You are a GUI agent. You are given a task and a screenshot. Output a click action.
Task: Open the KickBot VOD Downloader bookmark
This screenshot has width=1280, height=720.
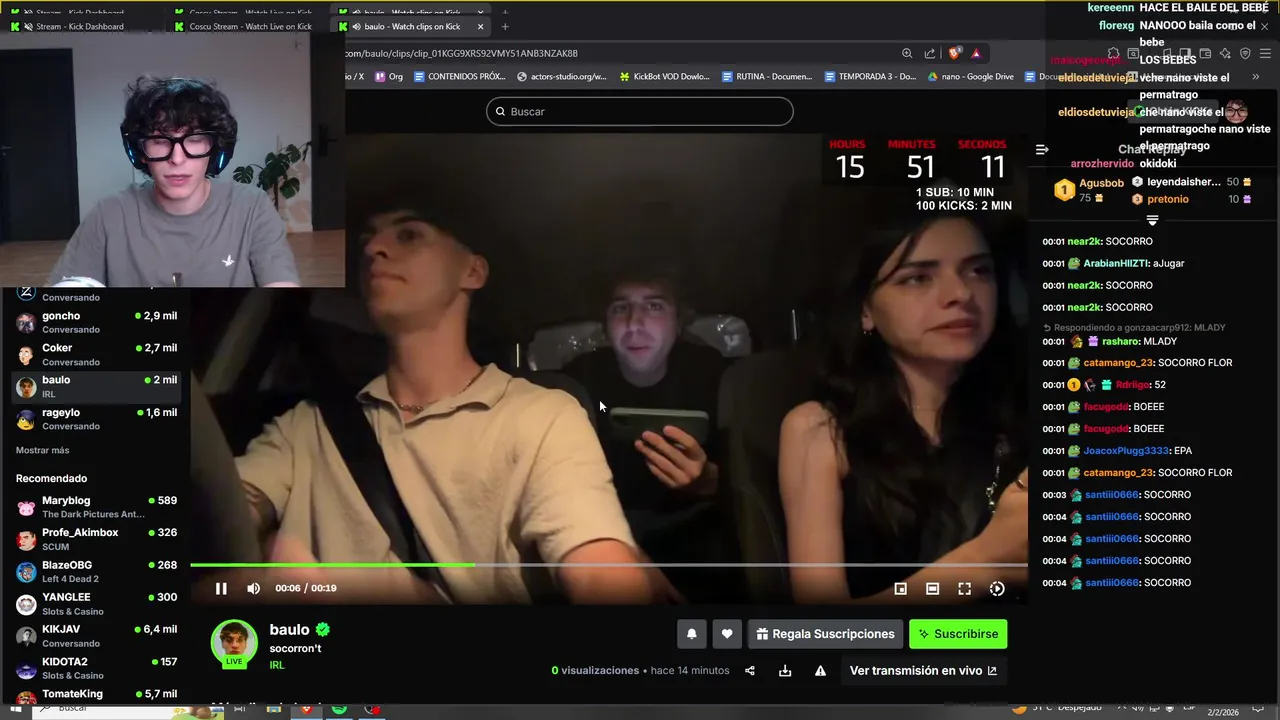click(665, 76)
